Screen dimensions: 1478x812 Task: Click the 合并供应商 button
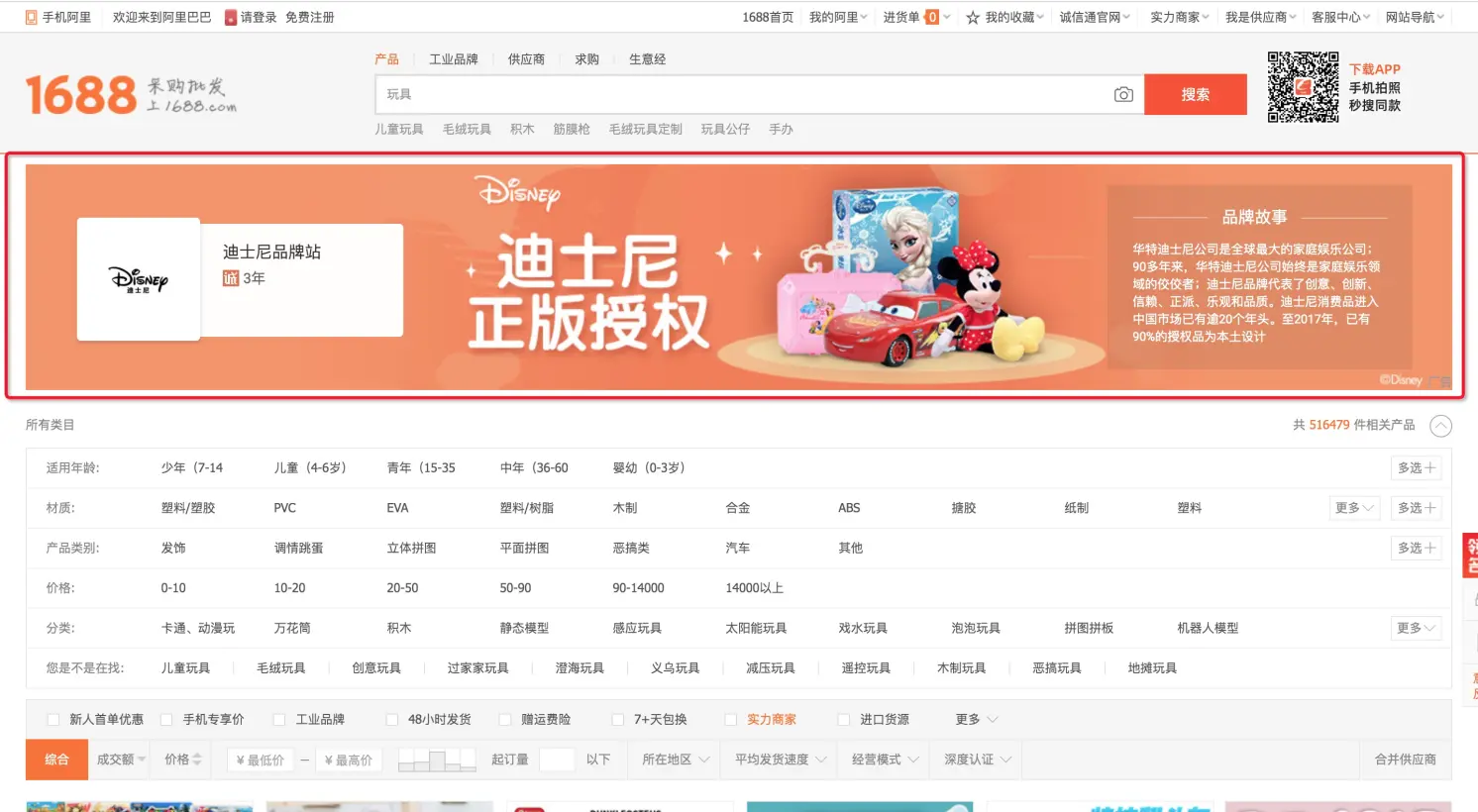(x=1406, y=760)
